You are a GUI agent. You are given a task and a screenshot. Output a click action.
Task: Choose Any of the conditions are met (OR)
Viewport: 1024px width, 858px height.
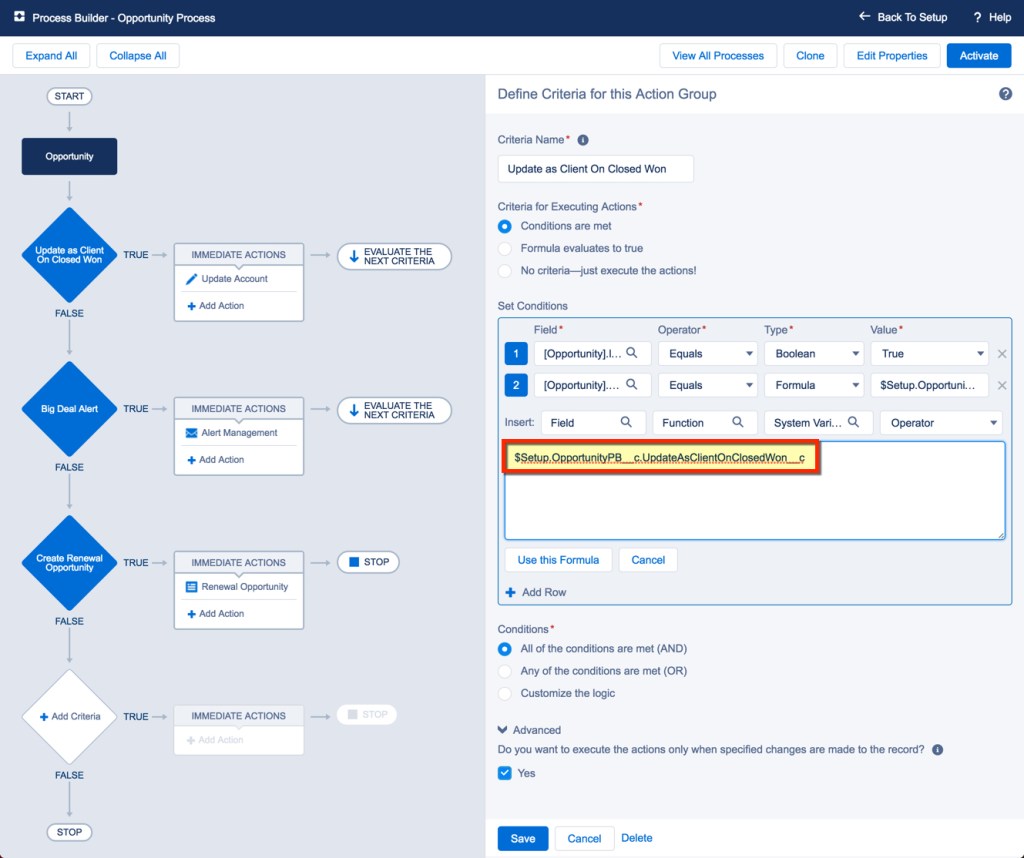pyautogui.click(x=504, y=671)
